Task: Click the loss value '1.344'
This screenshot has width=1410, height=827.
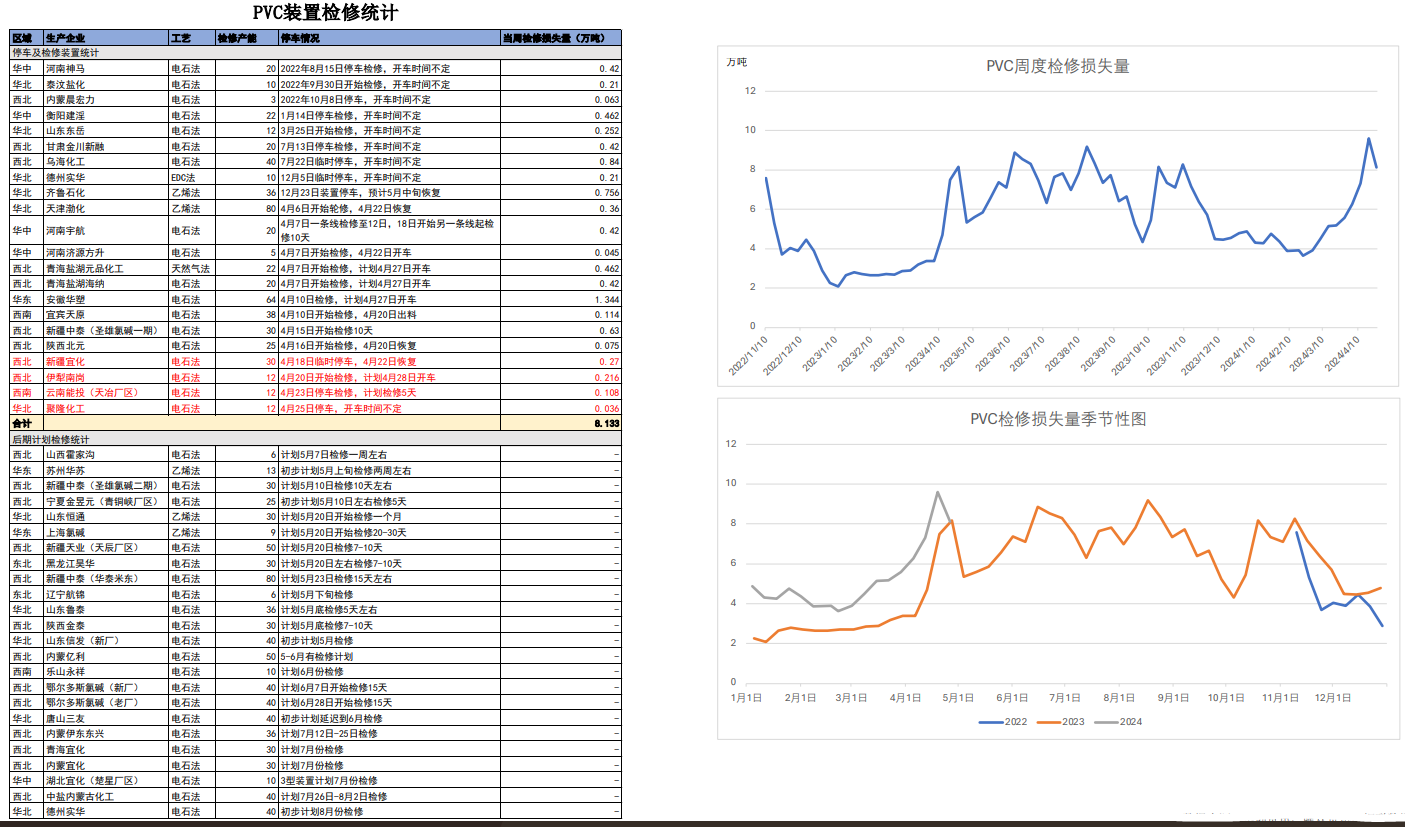Action: [561, 300]
